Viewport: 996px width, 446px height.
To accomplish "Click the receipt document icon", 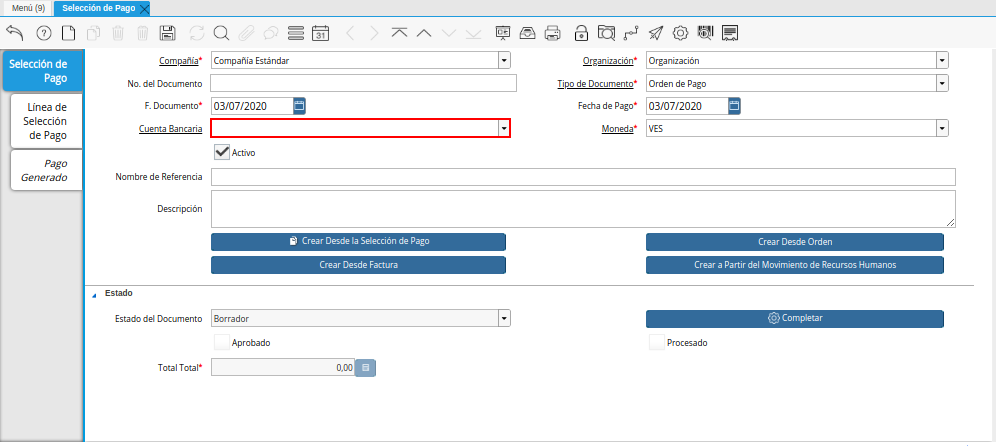I will (x=730, y=33).
